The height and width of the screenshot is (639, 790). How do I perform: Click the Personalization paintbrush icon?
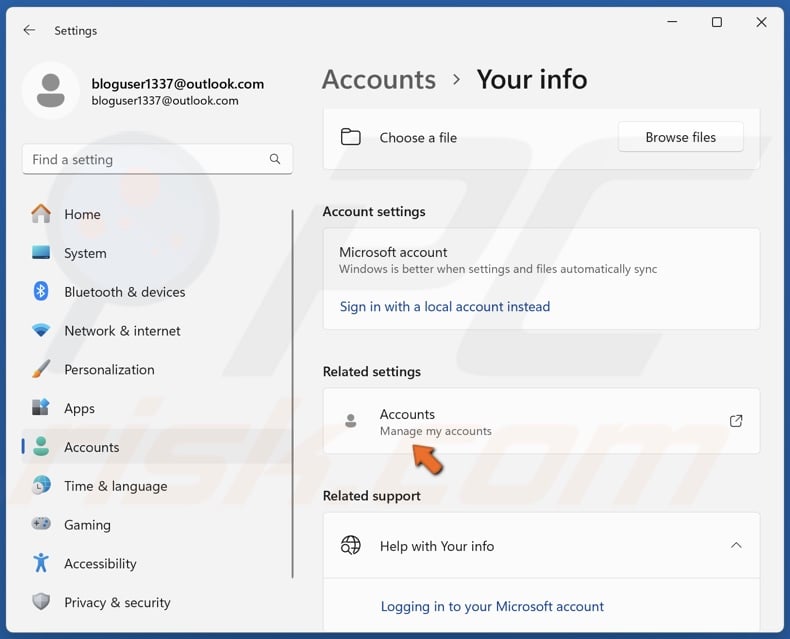(x=41, y=369)
